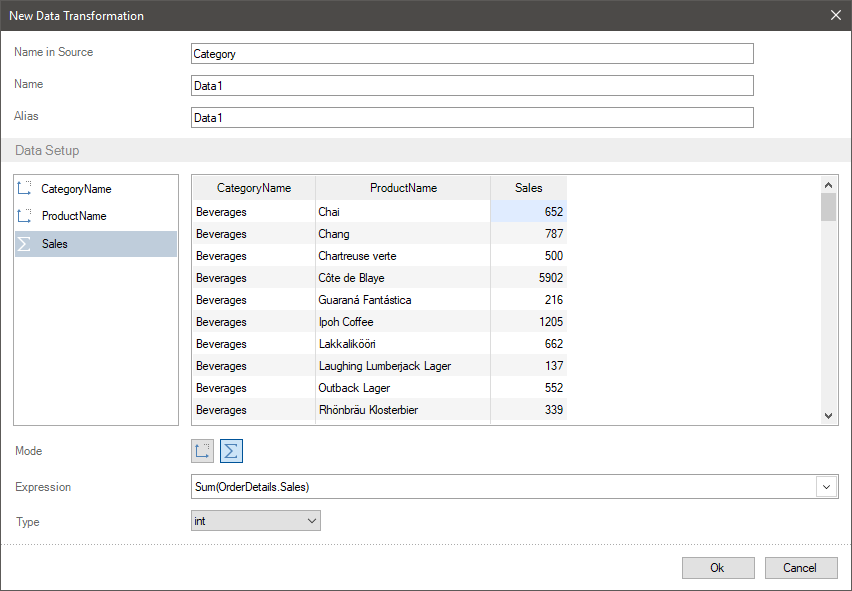Click the Sales column header
The height and width of the screenshot is (591, 852).
tap(528, 188)
